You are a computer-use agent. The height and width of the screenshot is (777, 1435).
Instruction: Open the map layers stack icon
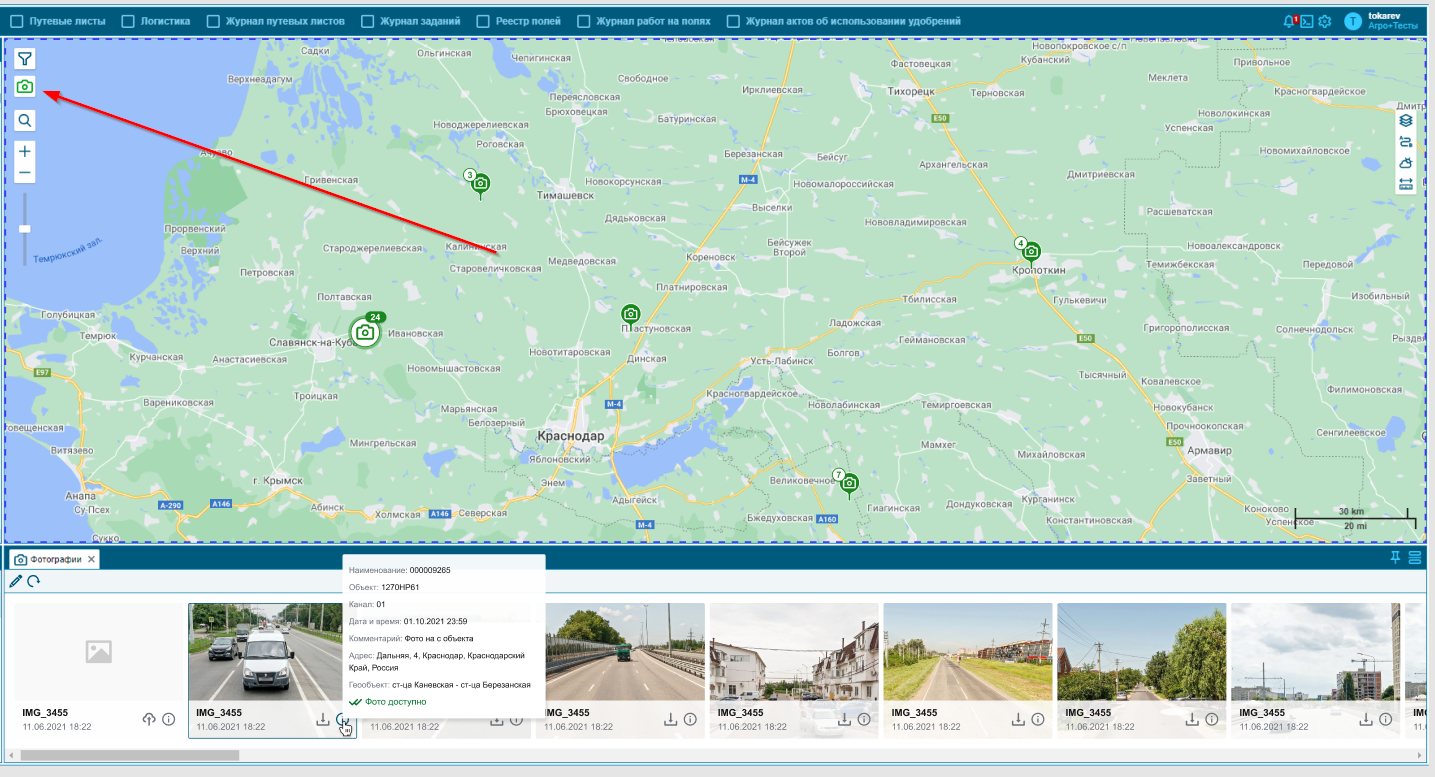coord(1406,120)
